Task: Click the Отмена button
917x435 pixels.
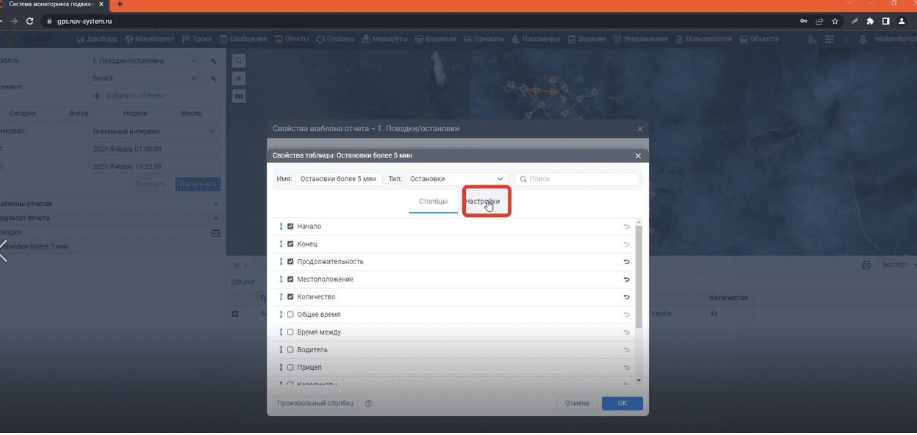Action: tap(577, 404)
